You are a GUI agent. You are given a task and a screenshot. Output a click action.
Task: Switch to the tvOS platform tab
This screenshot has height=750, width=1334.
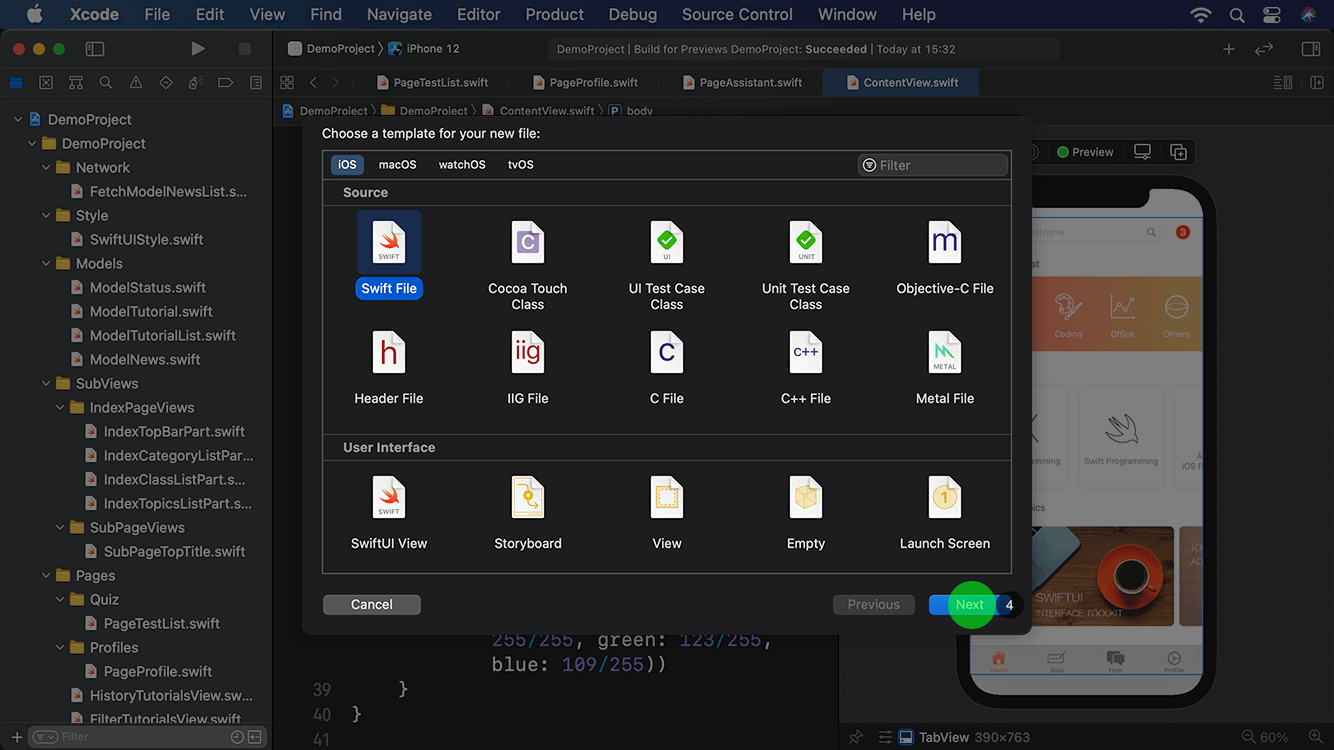point(520,165)
